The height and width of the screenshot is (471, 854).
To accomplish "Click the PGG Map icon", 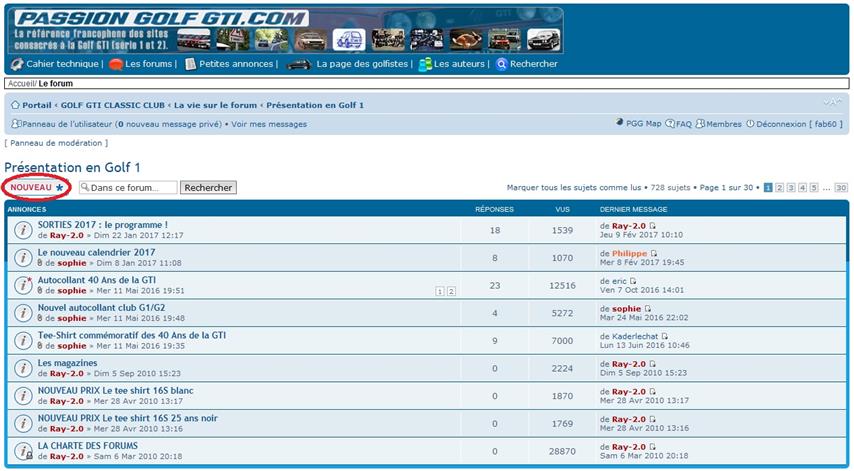I will [x=620, y=122].
